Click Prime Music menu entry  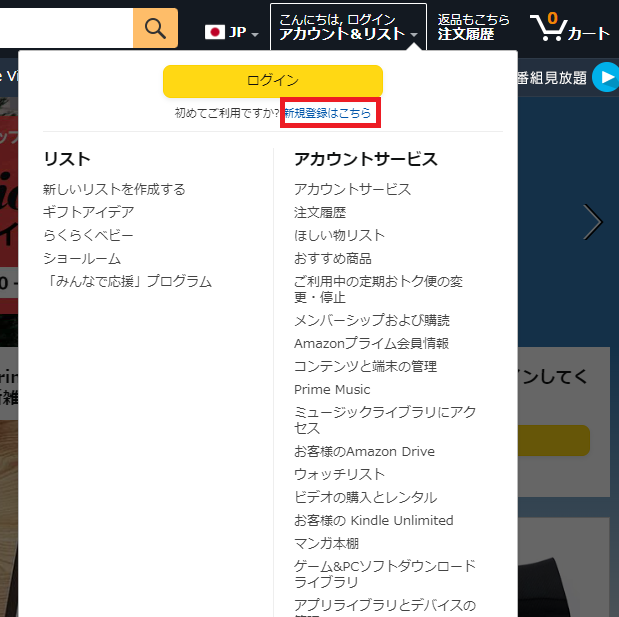coord(332,390)
